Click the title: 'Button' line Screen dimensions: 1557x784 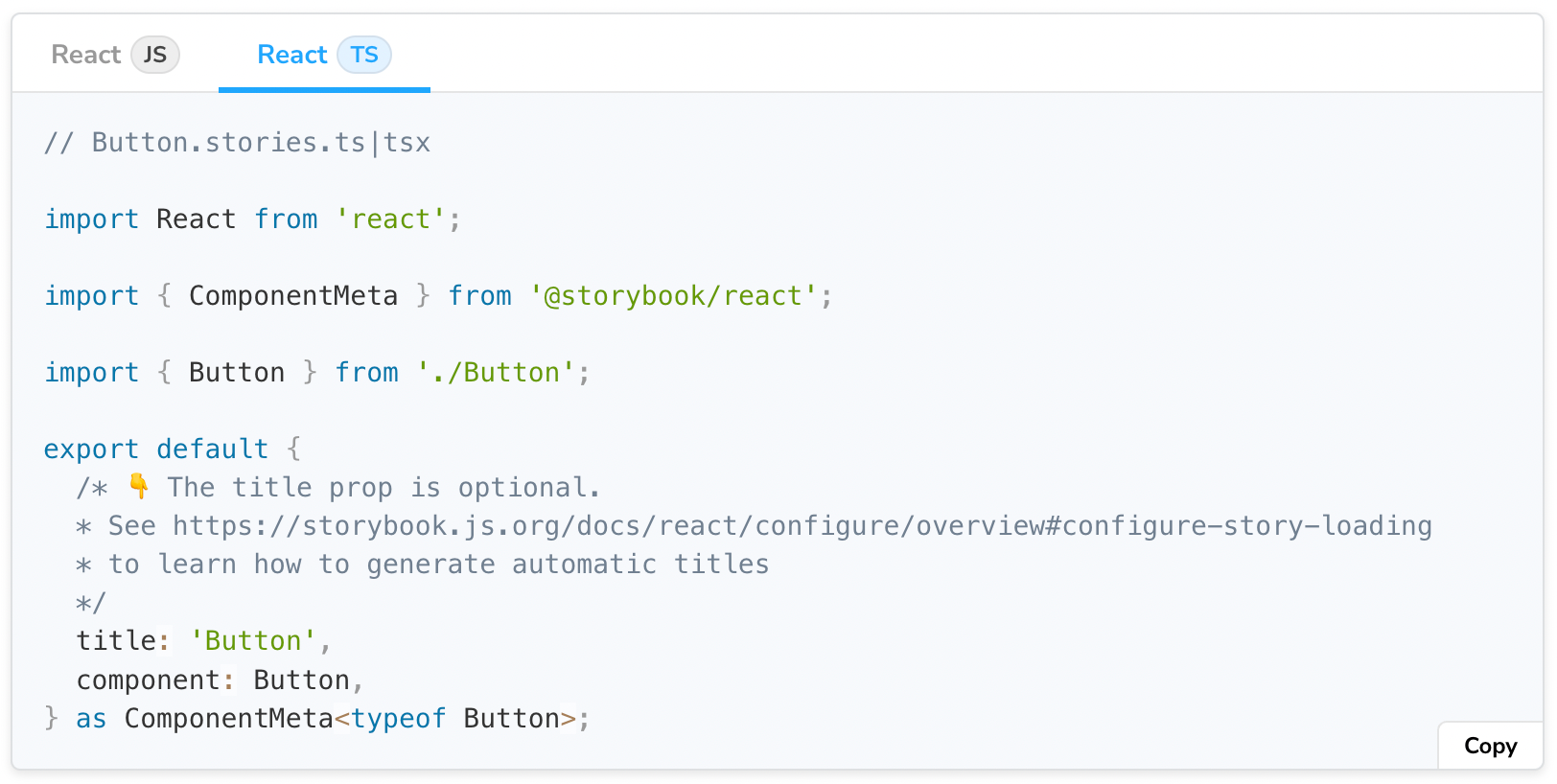(x=204, y=640)
